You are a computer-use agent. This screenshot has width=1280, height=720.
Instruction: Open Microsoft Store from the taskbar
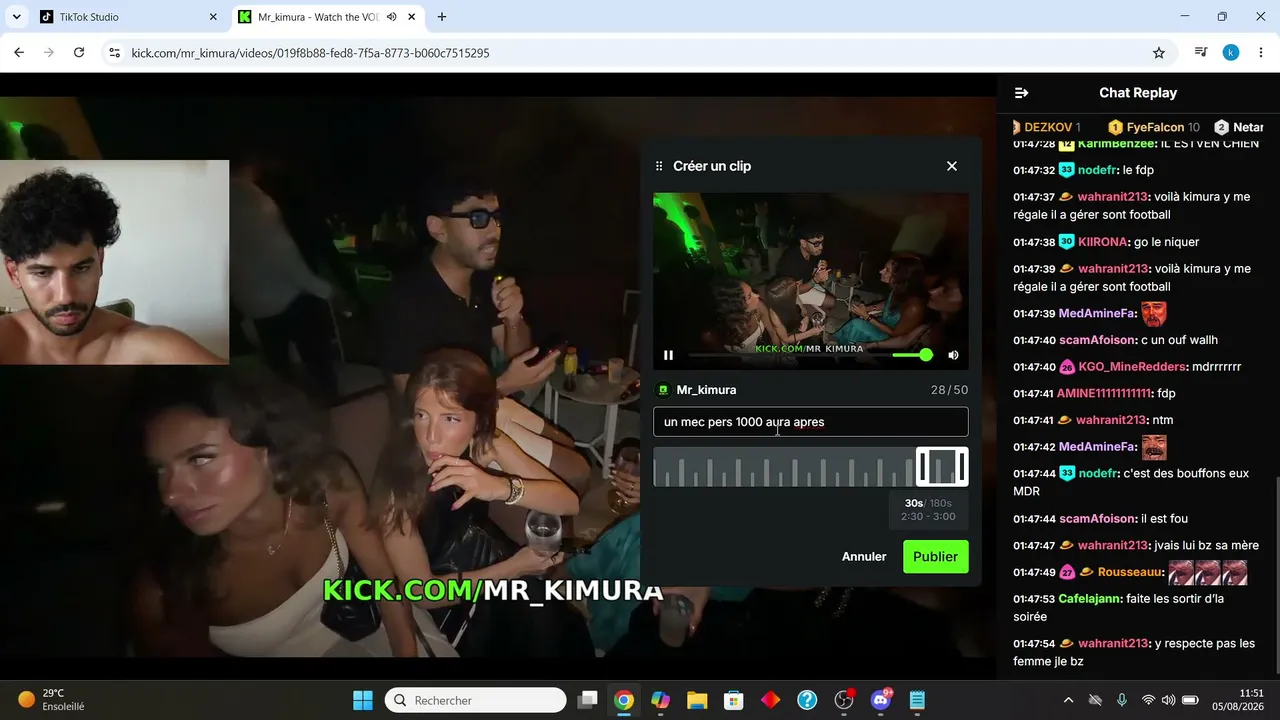734,700
